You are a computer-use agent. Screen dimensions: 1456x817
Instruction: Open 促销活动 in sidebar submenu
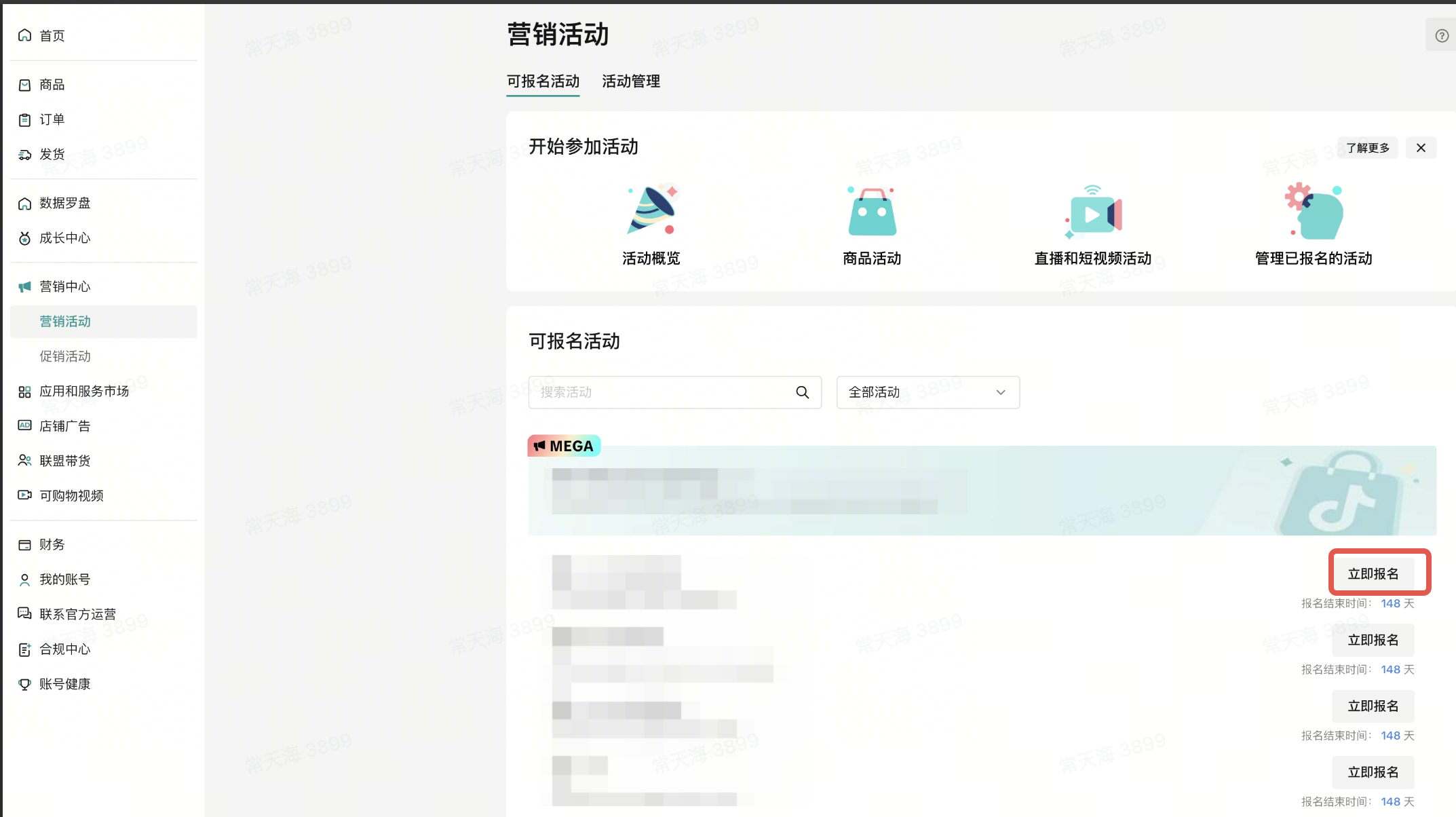(65, 356)
